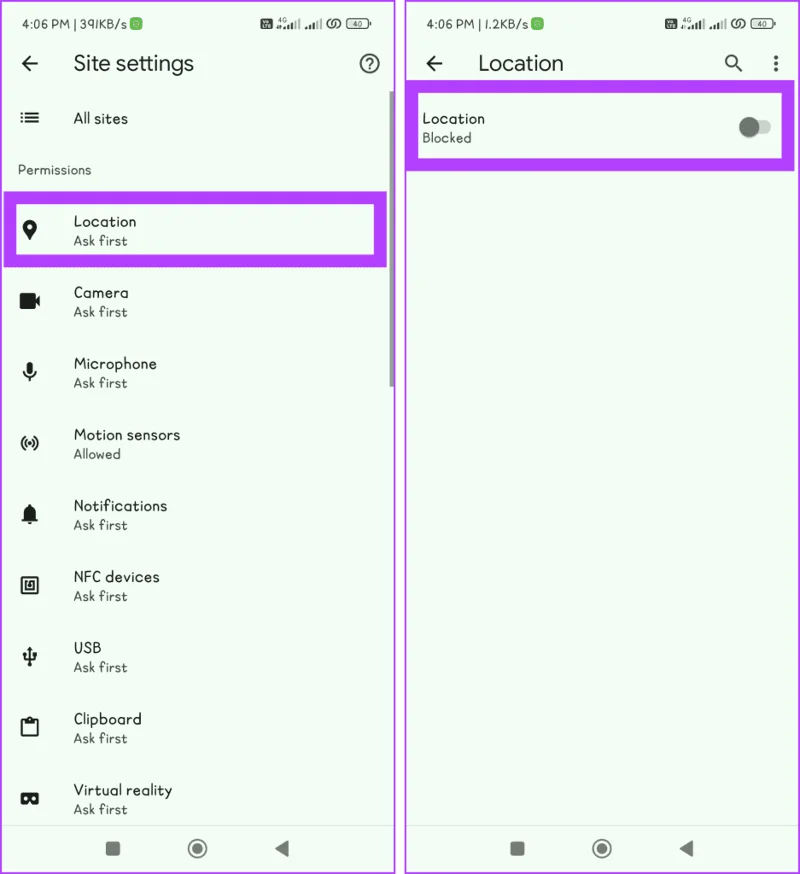Click the Site settings scrollbar
Screen dimensions: 800x874
(x=391, y=239)
